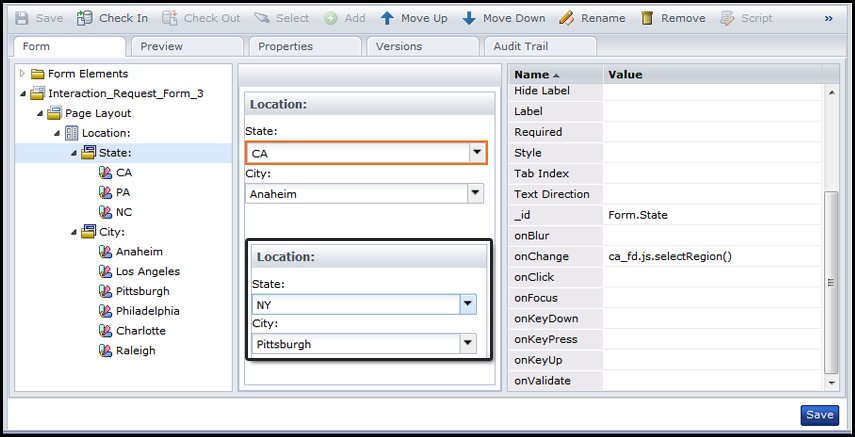Click the onChange value field

click(x=712, y=256)
